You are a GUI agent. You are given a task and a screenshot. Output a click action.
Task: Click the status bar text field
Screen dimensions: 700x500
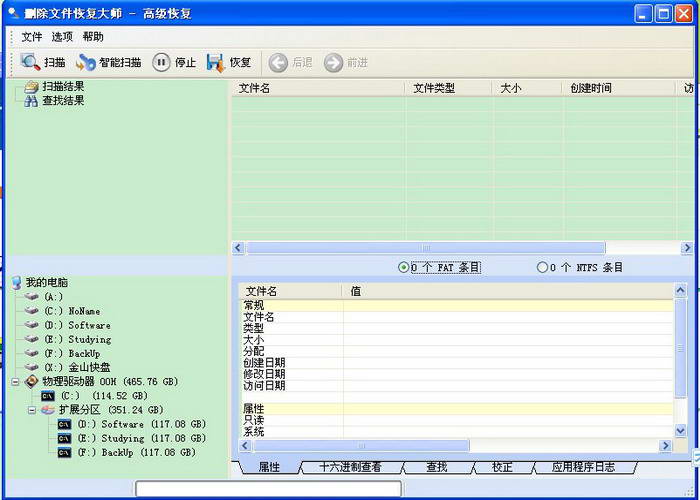[x=268, y=488]
